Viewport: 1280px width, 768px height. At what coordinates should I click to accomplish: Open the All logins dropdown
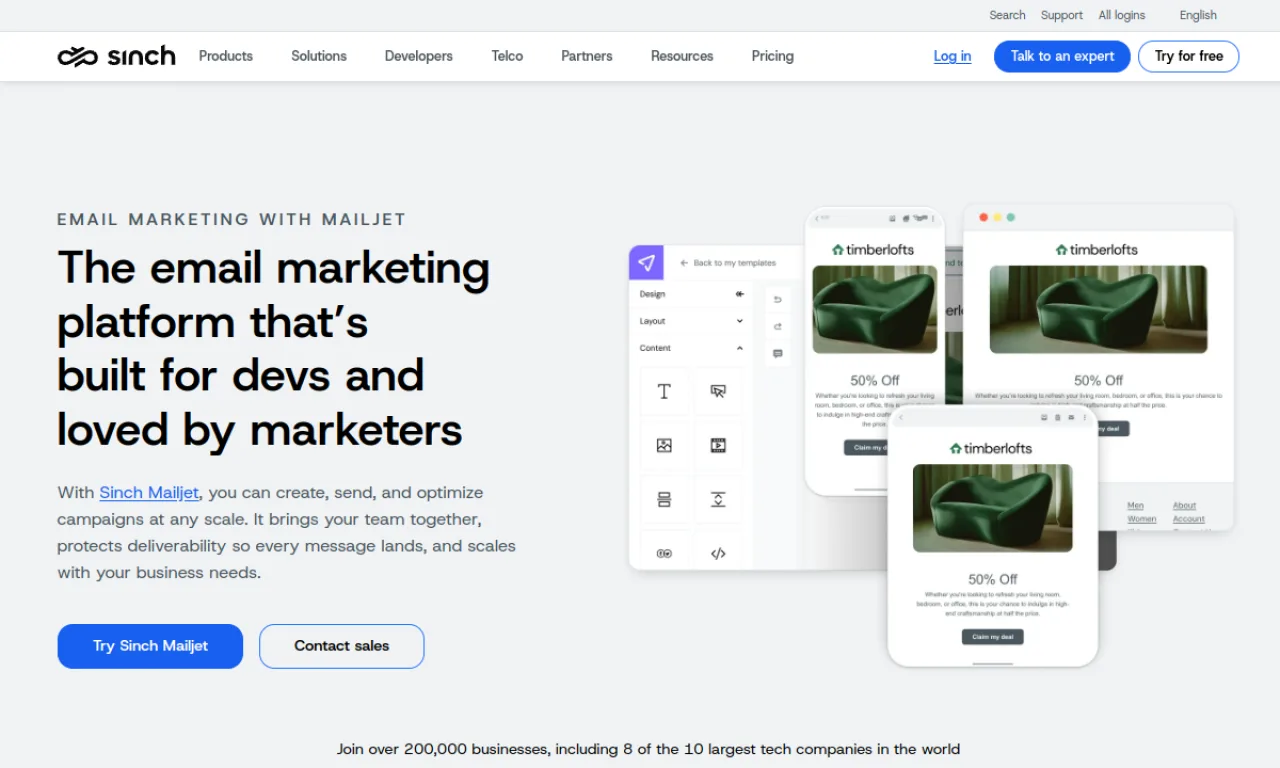(x=1122, y=15)
